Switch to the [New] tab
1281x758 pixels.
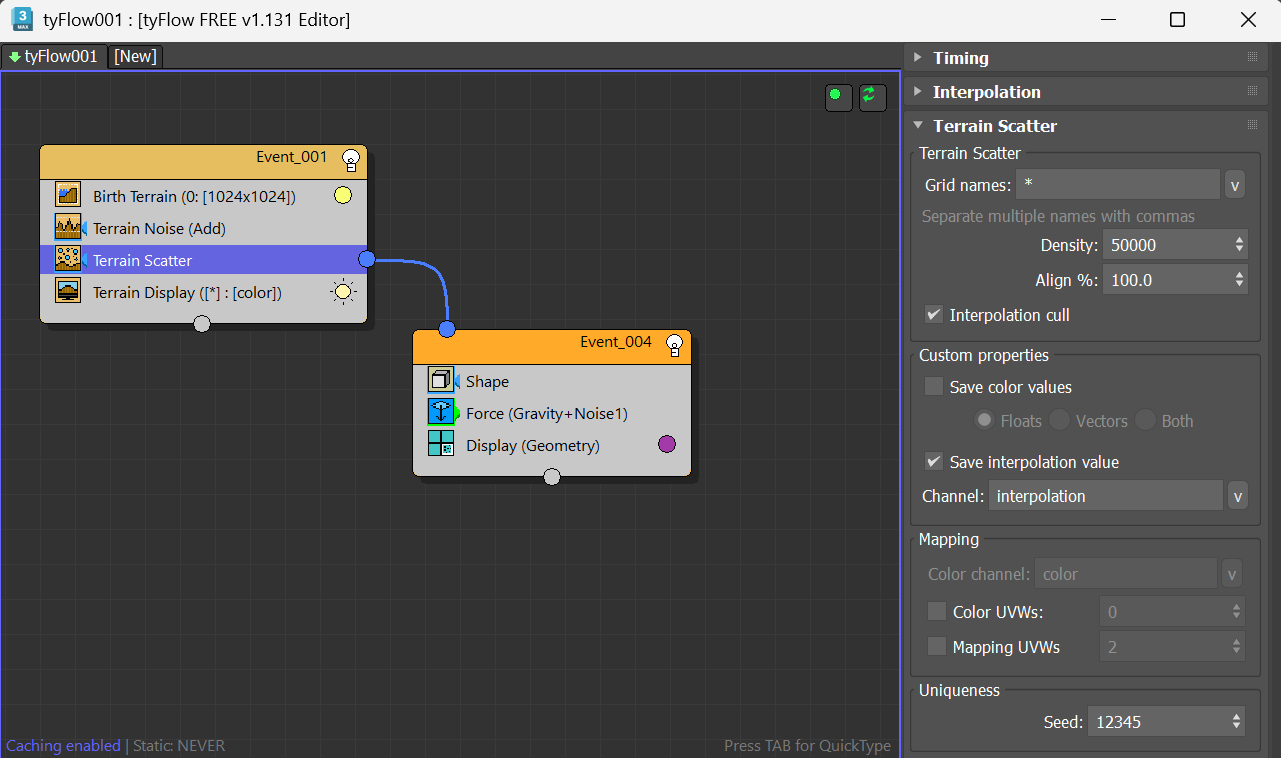135,57
